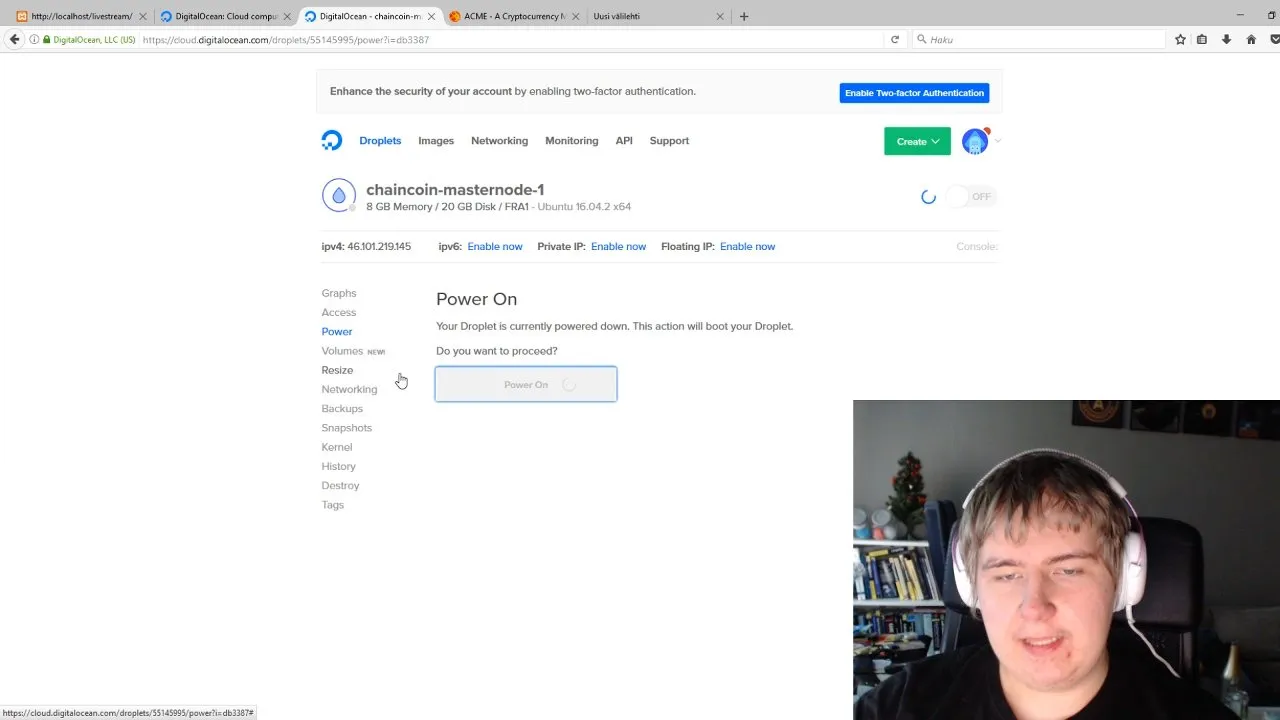Select History in the droplet sidebar
Viewport: 1280px width, 720px height.
point(339,466)
